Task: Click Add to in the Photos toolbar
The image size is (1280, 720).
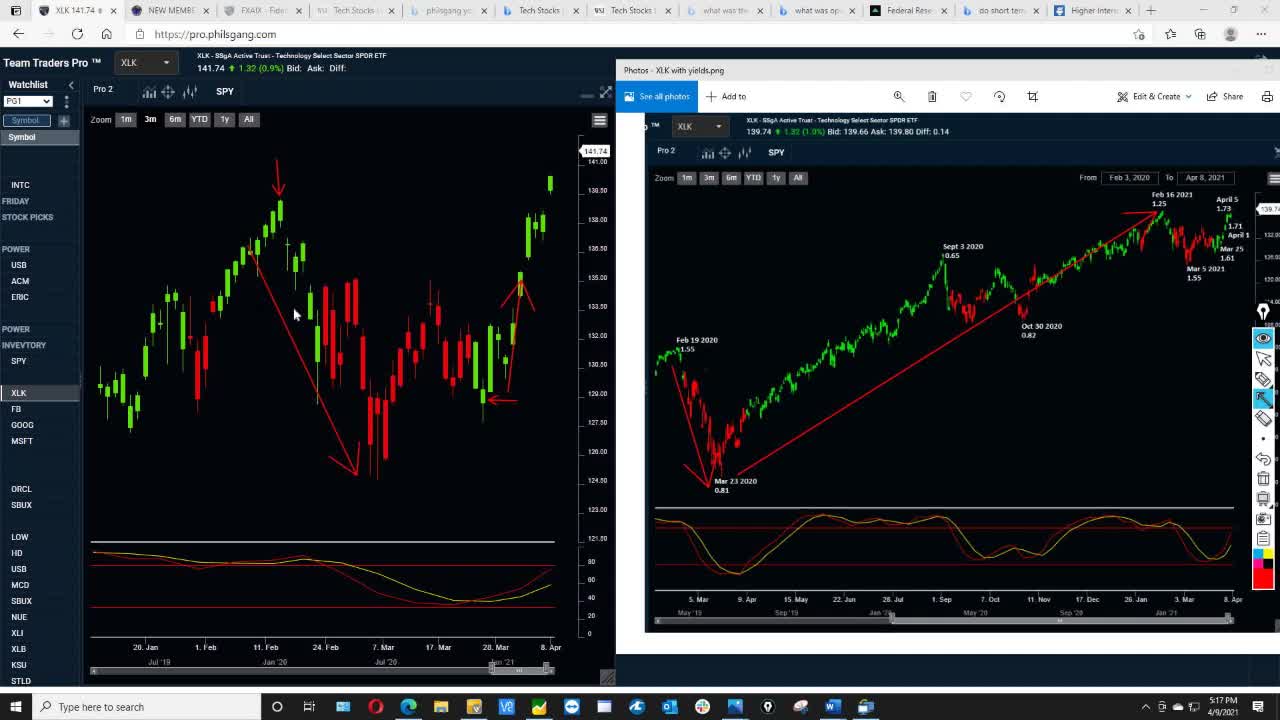Action: pyautogui.click(x=726, y=96)
